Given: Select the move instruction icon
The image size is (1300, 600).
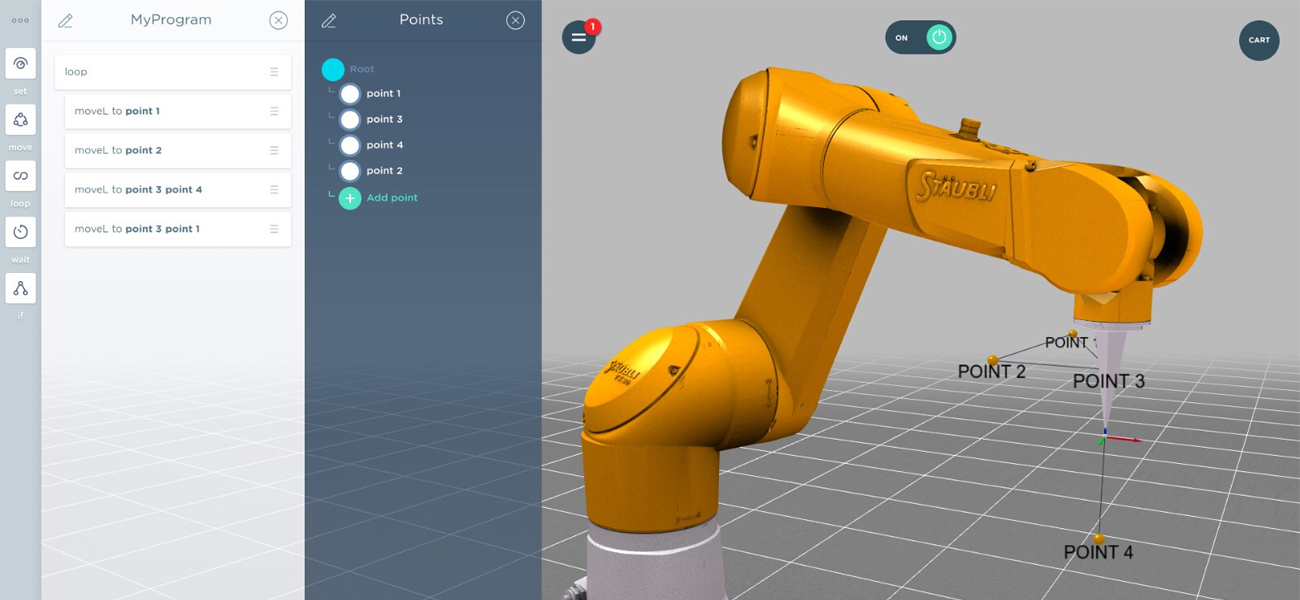Looking at the screenshot, I should [20, 120].
